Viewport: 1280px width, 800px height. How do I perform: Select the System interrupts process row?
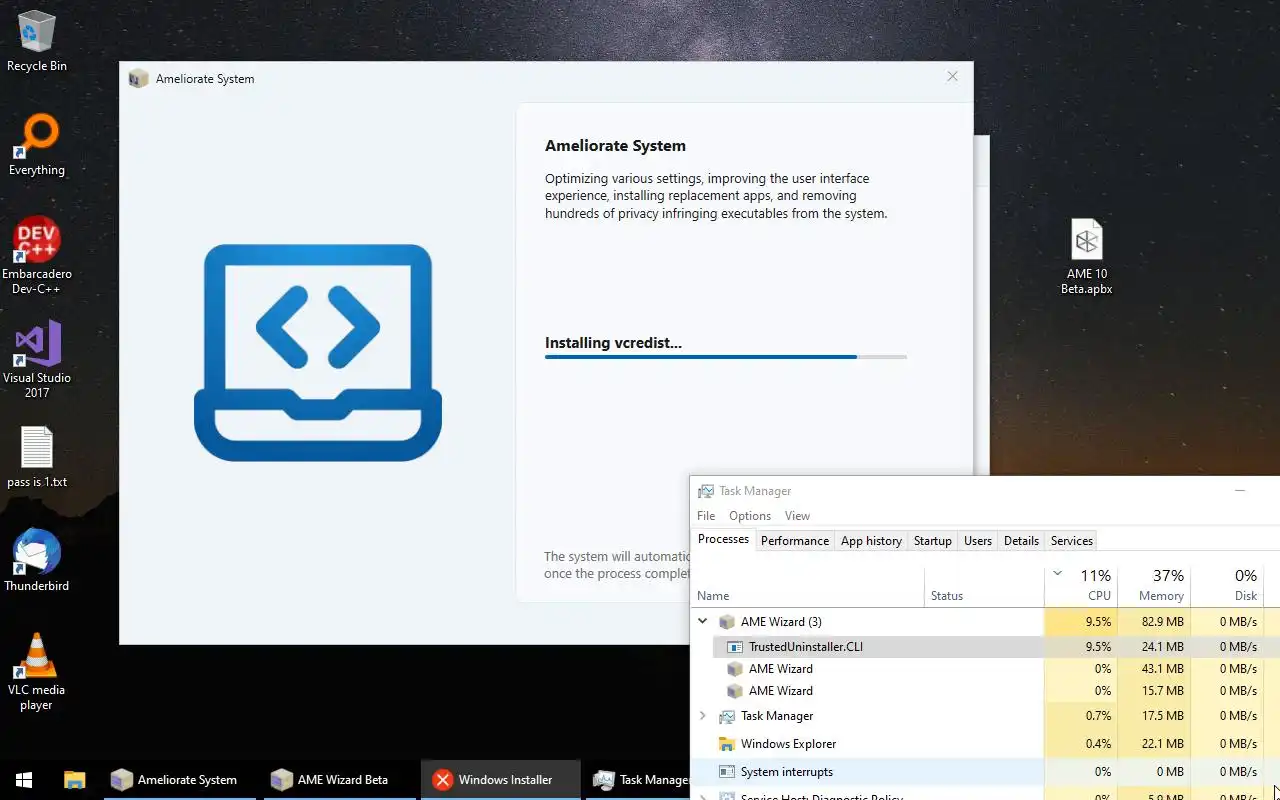tap(985, 772)
